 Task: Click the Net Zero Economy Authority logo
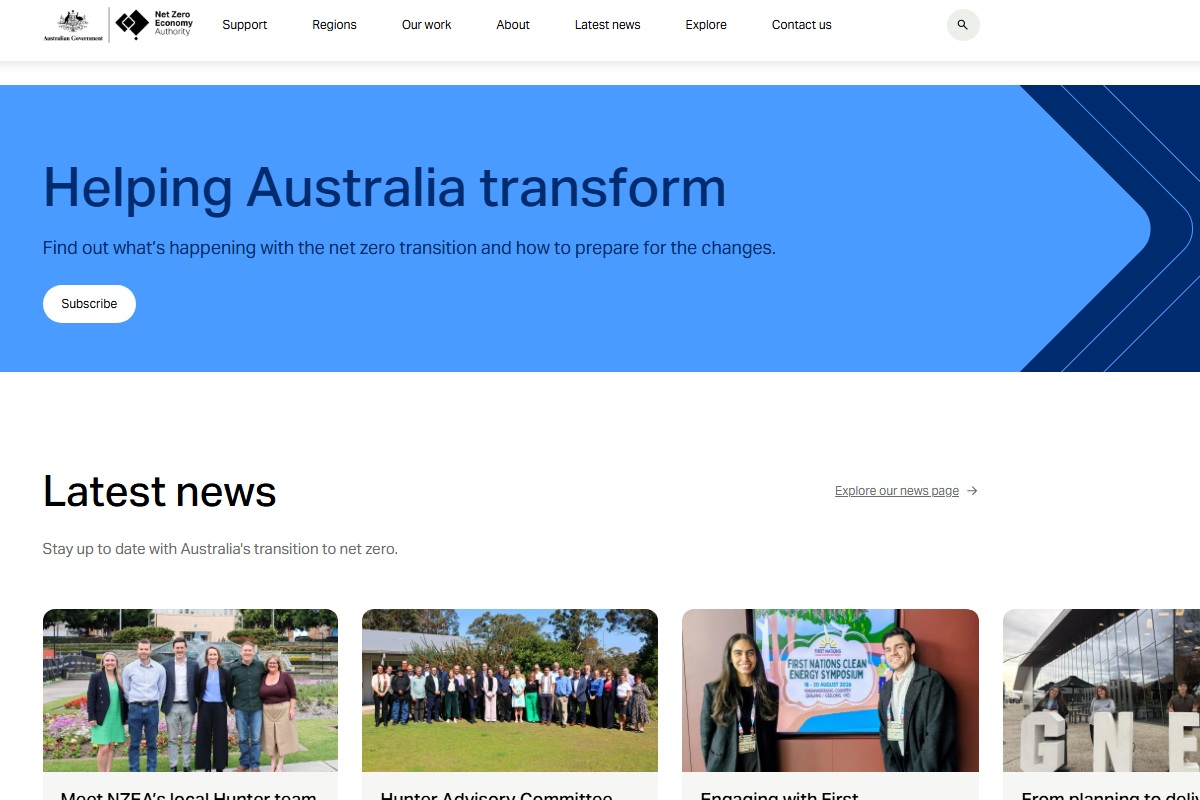point(154,24)
